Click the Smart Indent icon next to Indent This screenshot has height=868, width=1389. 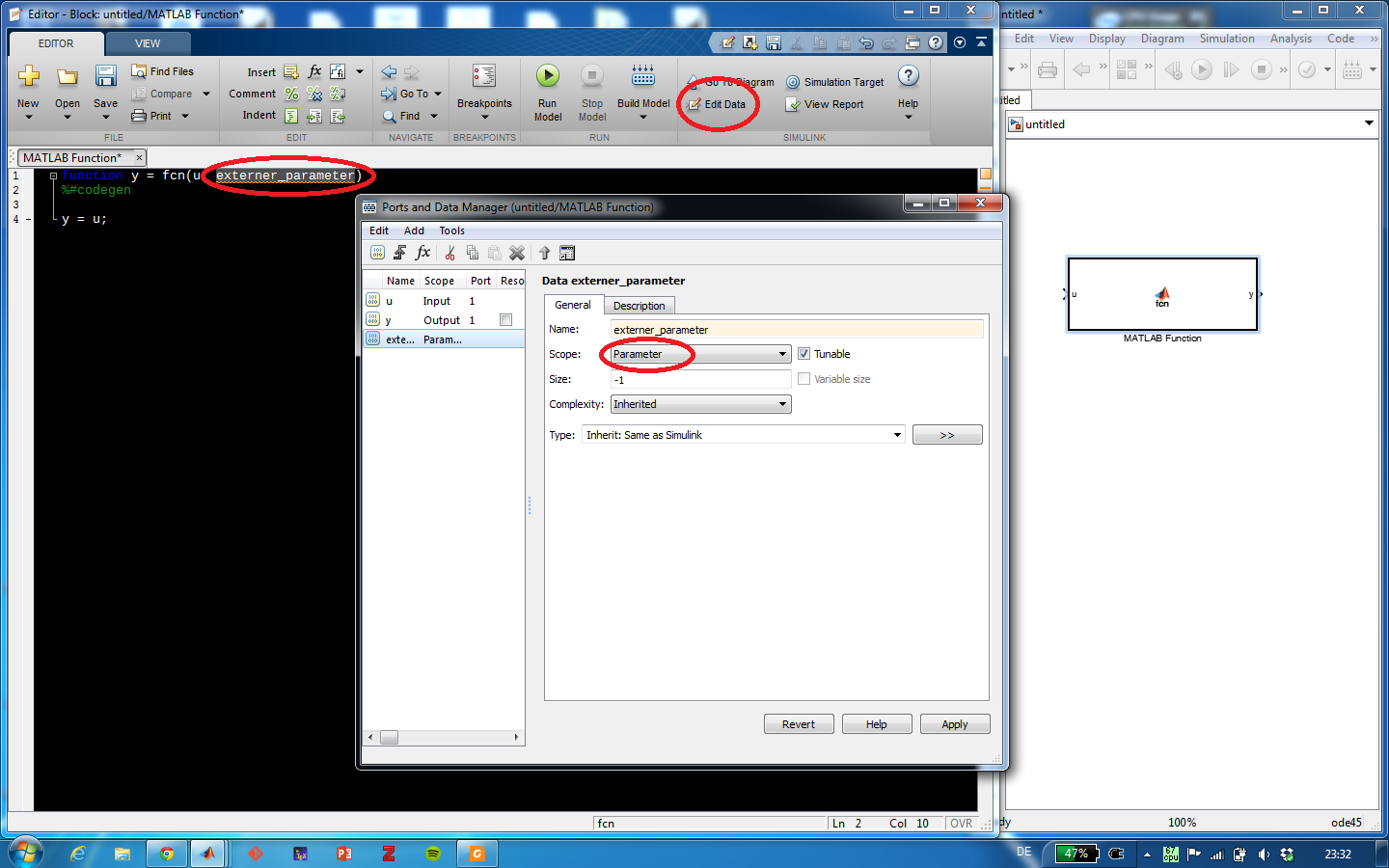[291, 116]
